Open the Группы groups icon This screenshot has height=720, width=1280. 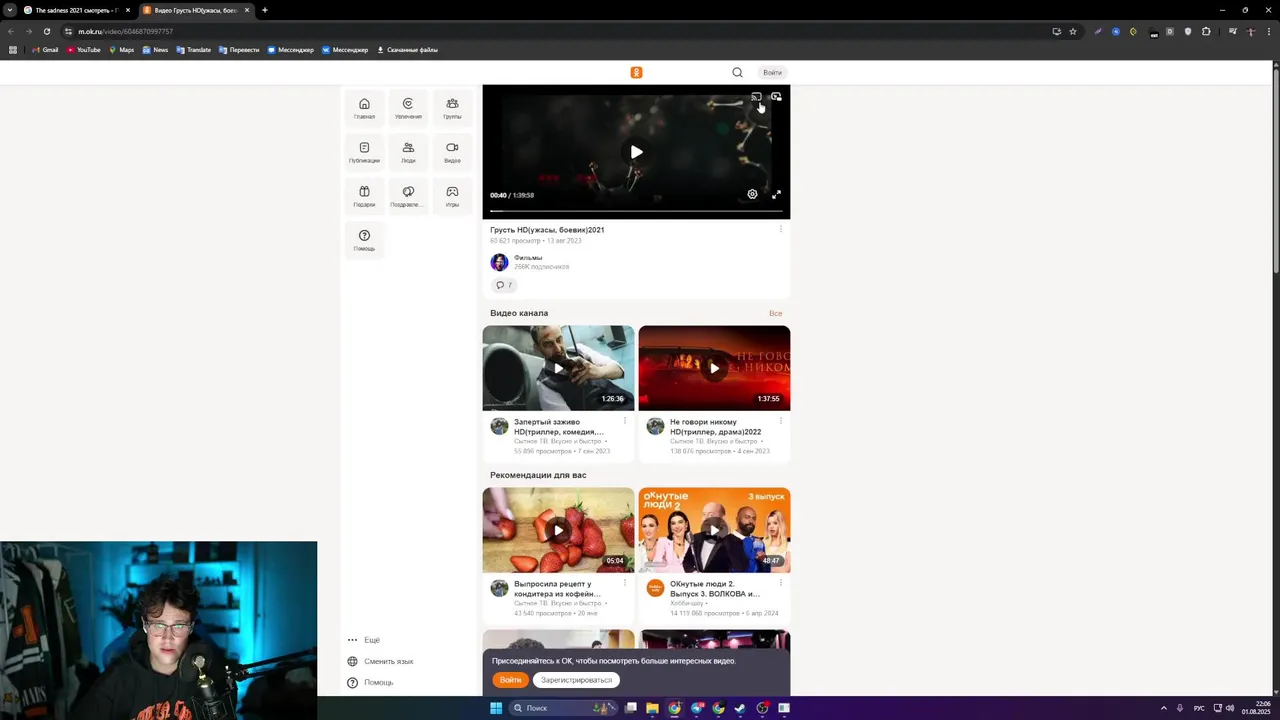(x=452, y=108)
